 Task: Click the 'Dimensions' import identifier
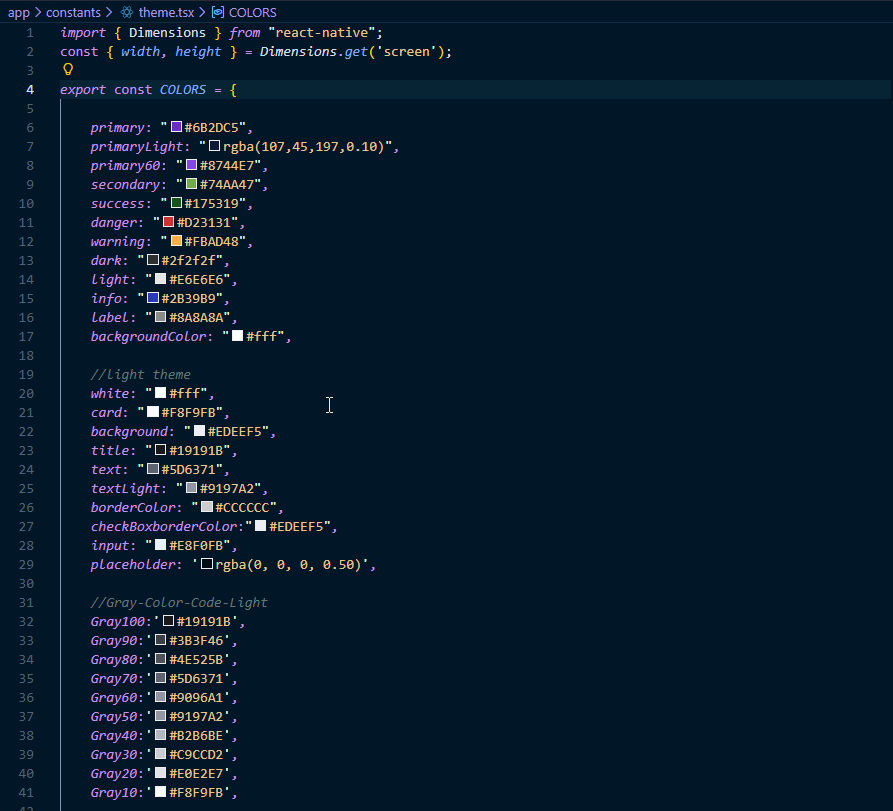167,33
